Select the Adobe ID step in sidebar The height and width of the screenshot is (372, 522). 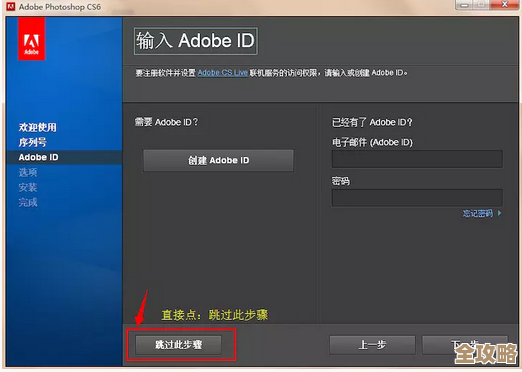tap(38, 157)
